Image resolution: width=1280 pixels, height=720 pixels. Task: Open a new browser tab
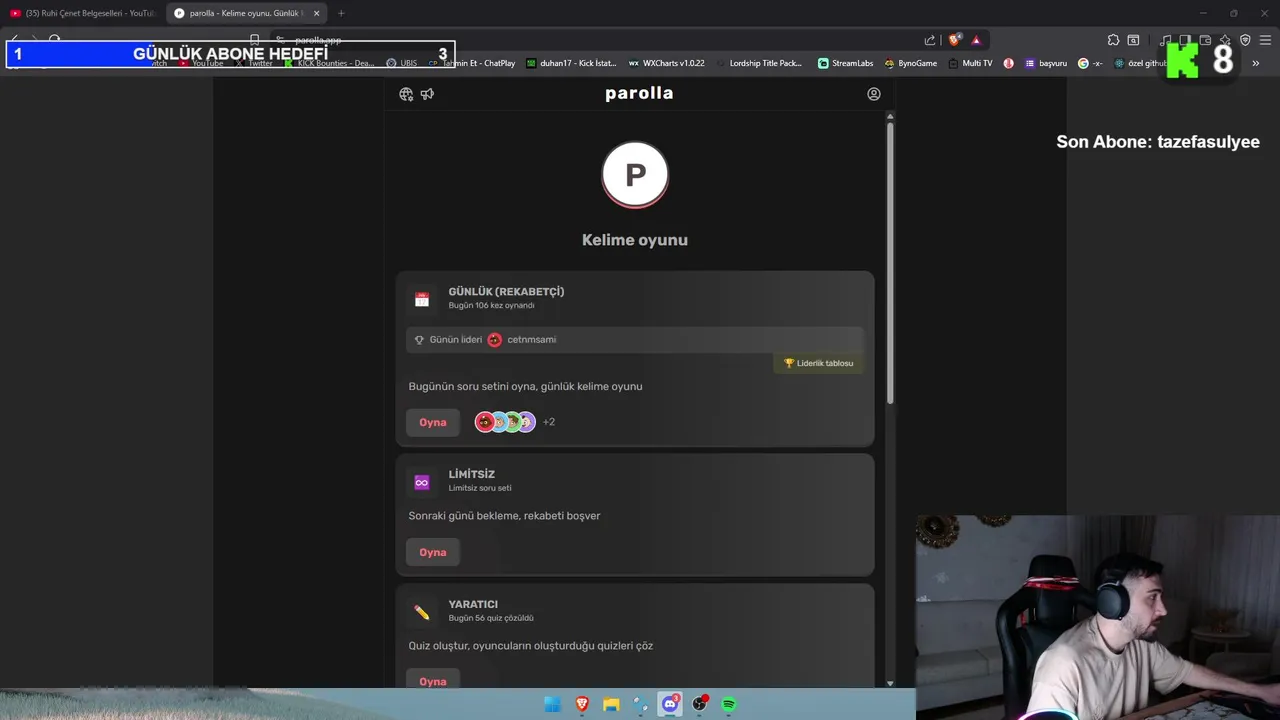click(341, 13)
